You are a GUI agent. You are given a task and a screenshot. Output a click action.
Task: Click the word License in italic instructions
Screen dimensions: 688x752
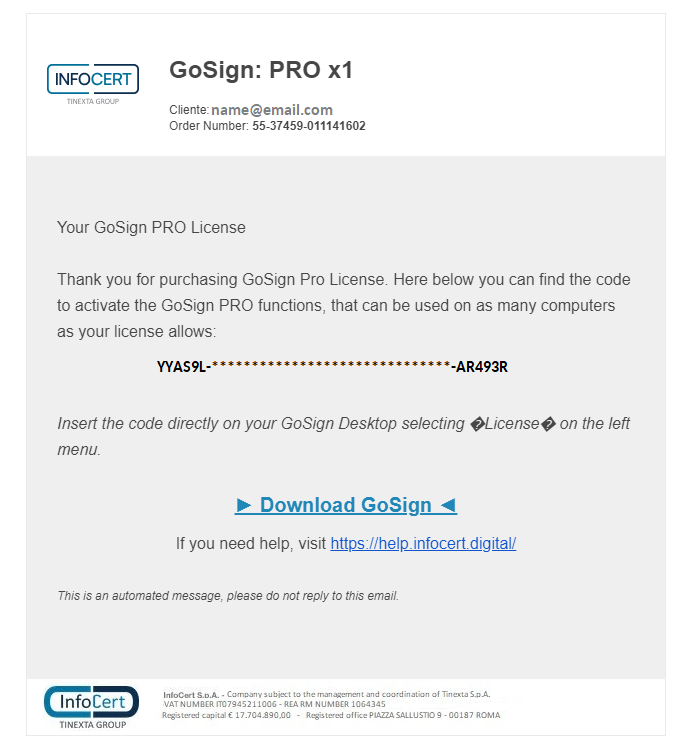(512, 423)
